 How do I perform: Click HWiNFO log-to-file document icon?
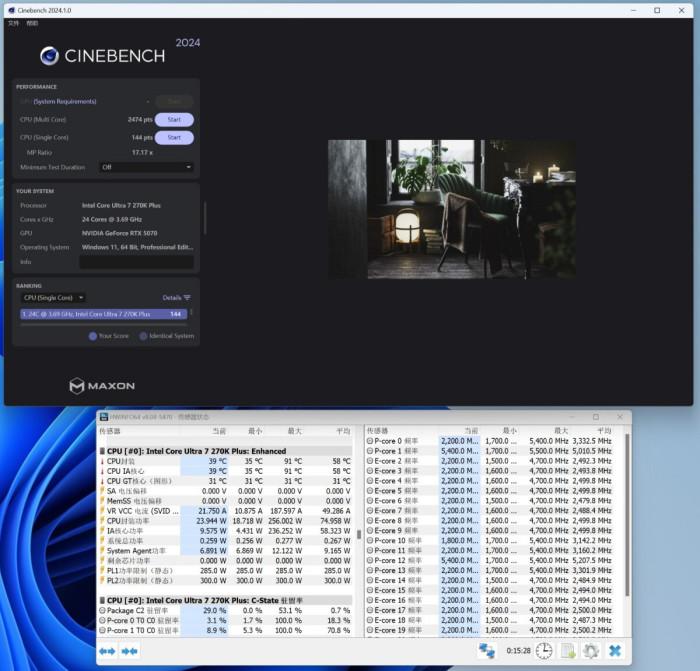pos(568,651)
